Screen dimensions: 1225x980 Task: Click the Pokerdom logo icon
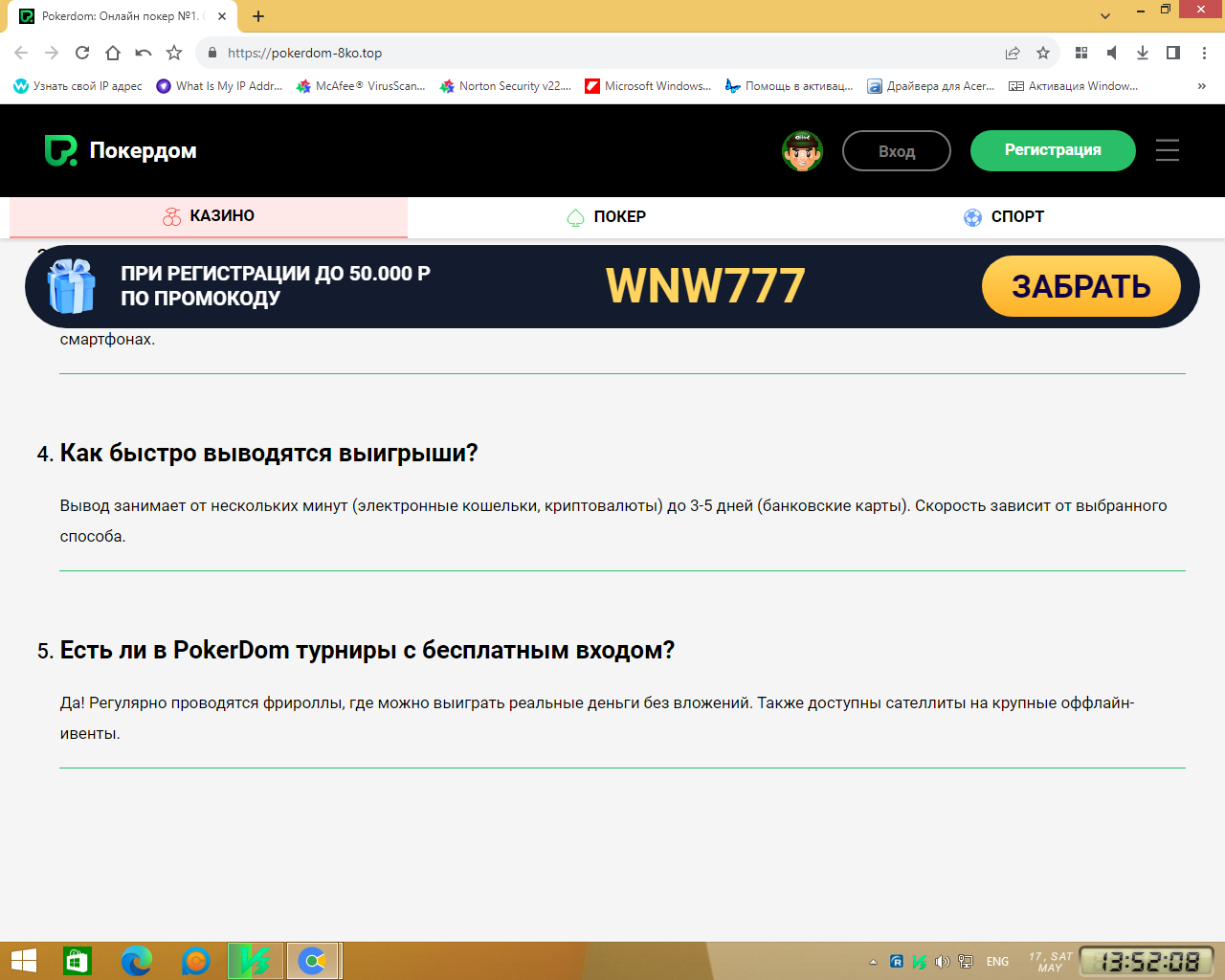(x=61, y=150)
